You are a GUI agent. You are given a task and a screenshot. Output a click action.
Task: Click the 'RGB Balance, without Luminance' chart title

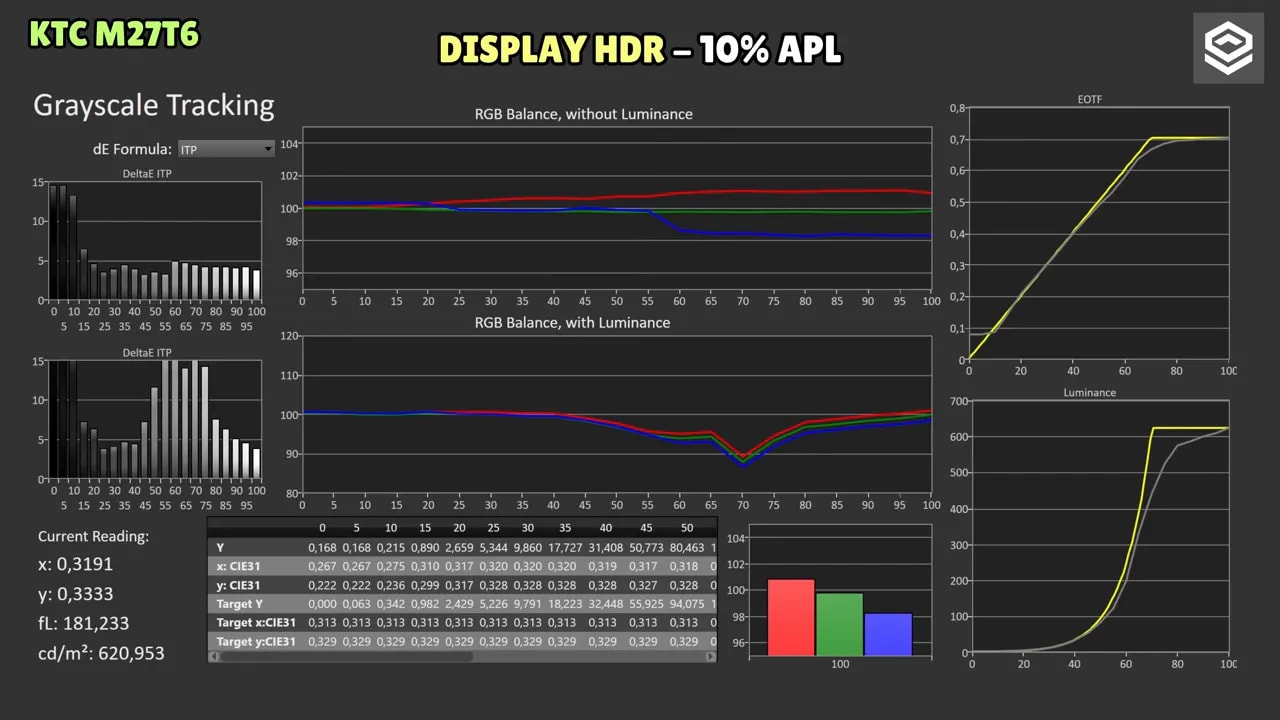(x=583, y=114)
